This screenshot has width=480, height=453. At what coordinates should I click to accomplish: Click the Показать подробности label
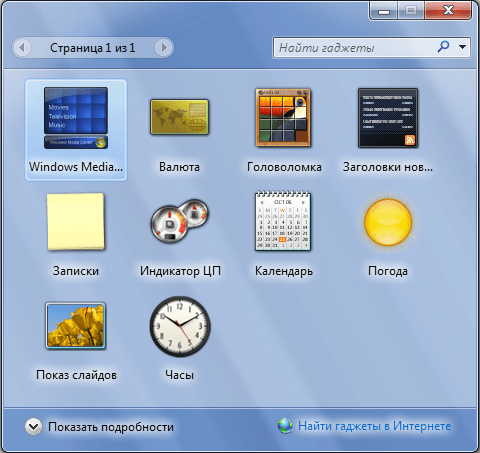(x=111, y=427)
